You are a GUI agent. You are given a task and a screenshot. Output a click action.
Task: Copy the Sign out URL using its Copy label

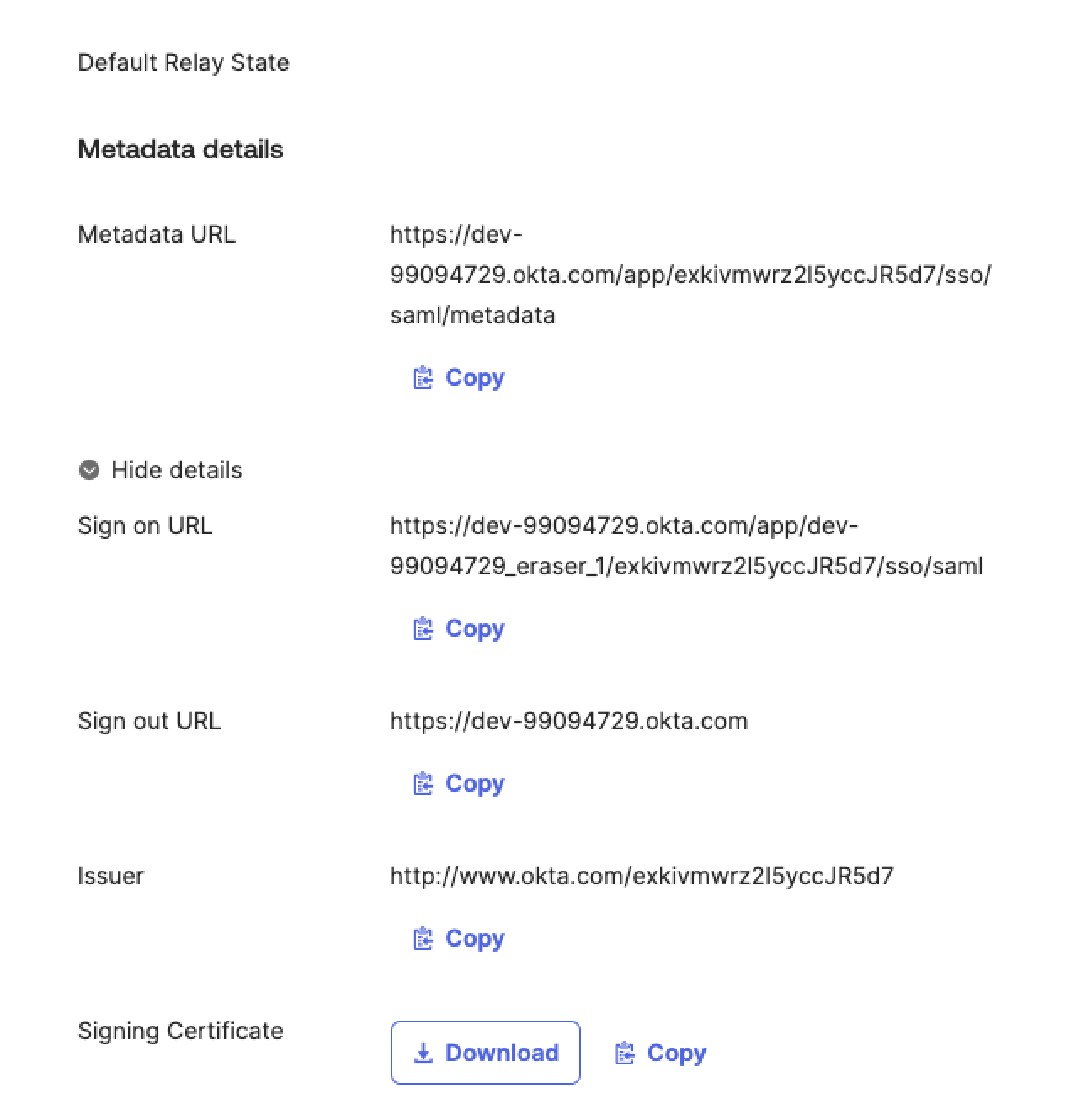click(475, 783)
